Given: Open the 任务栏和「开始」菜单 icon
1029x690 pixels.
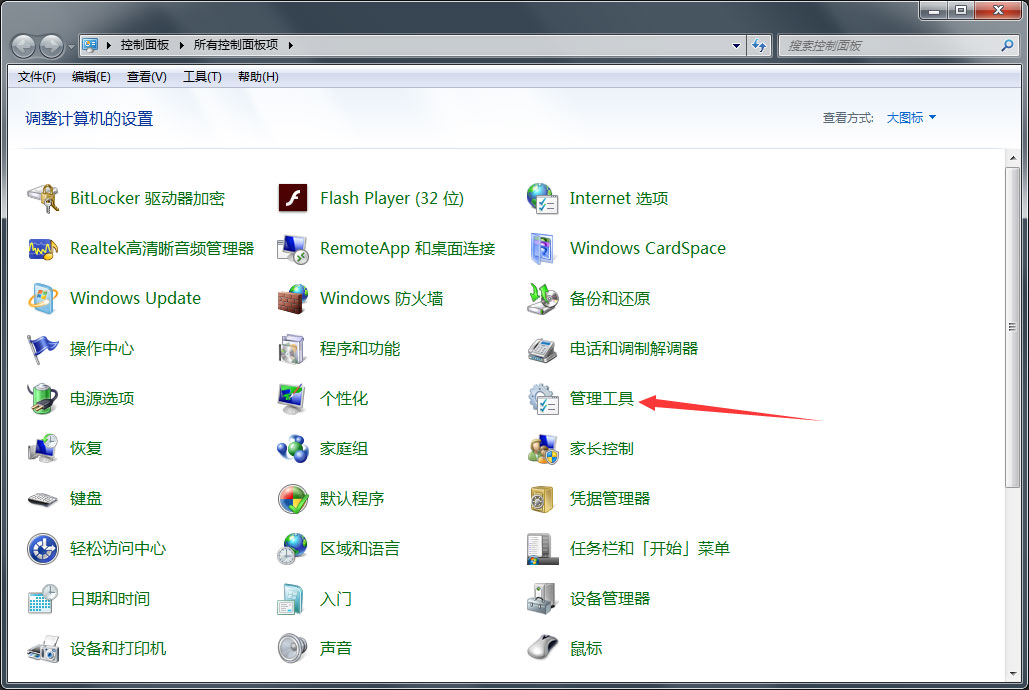Looking at the screenshot, I should click(x=543, y=549).
